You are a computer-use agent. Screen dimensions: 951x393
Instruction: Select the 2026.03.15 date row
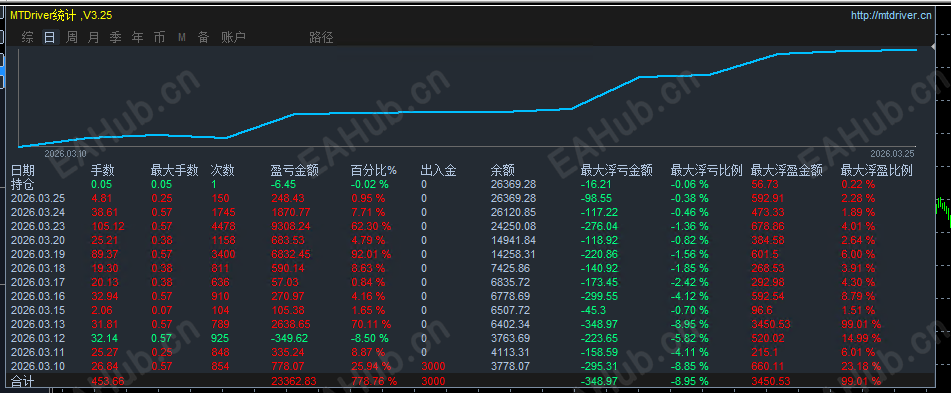point(38,310)
